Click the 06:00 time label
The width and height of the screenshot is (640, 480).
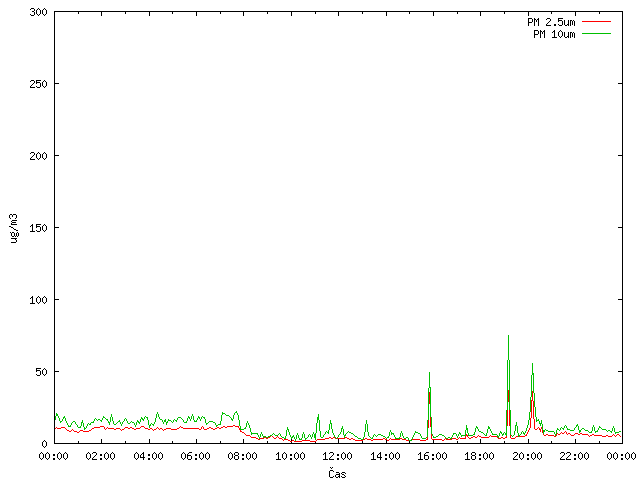(196, 456)
